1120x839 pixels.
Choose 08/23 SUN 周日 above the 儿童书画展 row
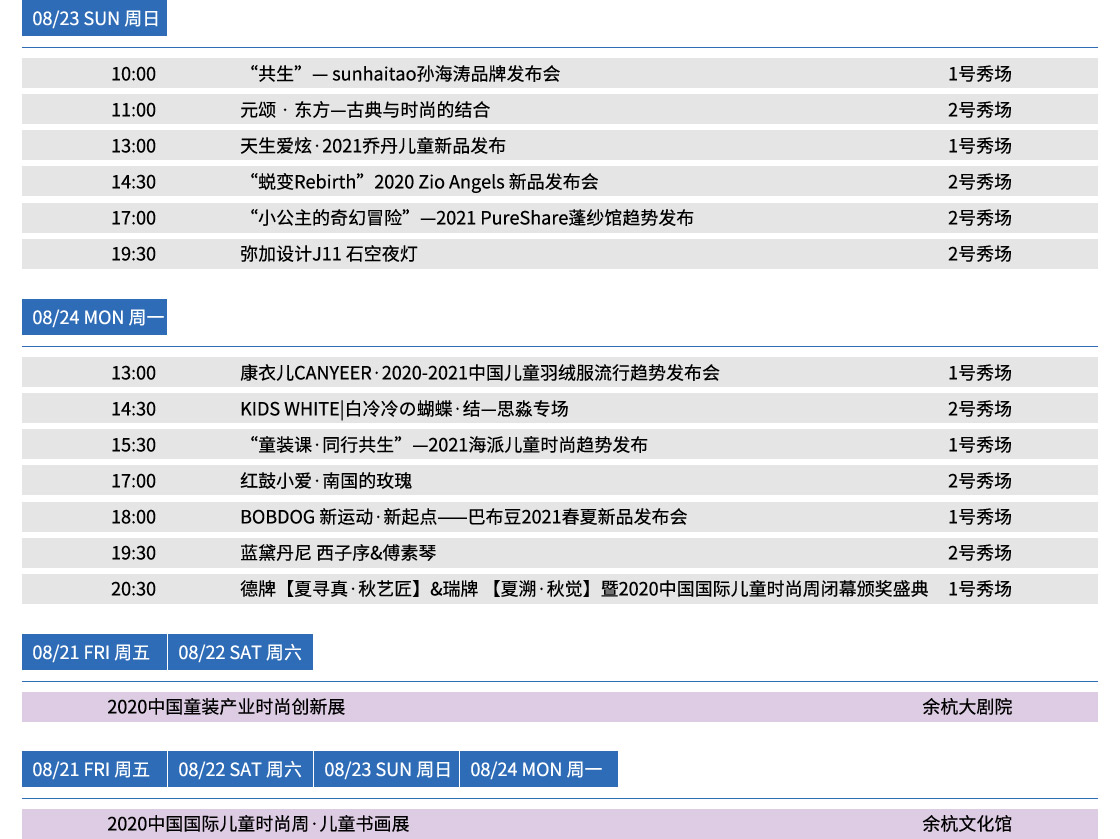tap(386, 769)
